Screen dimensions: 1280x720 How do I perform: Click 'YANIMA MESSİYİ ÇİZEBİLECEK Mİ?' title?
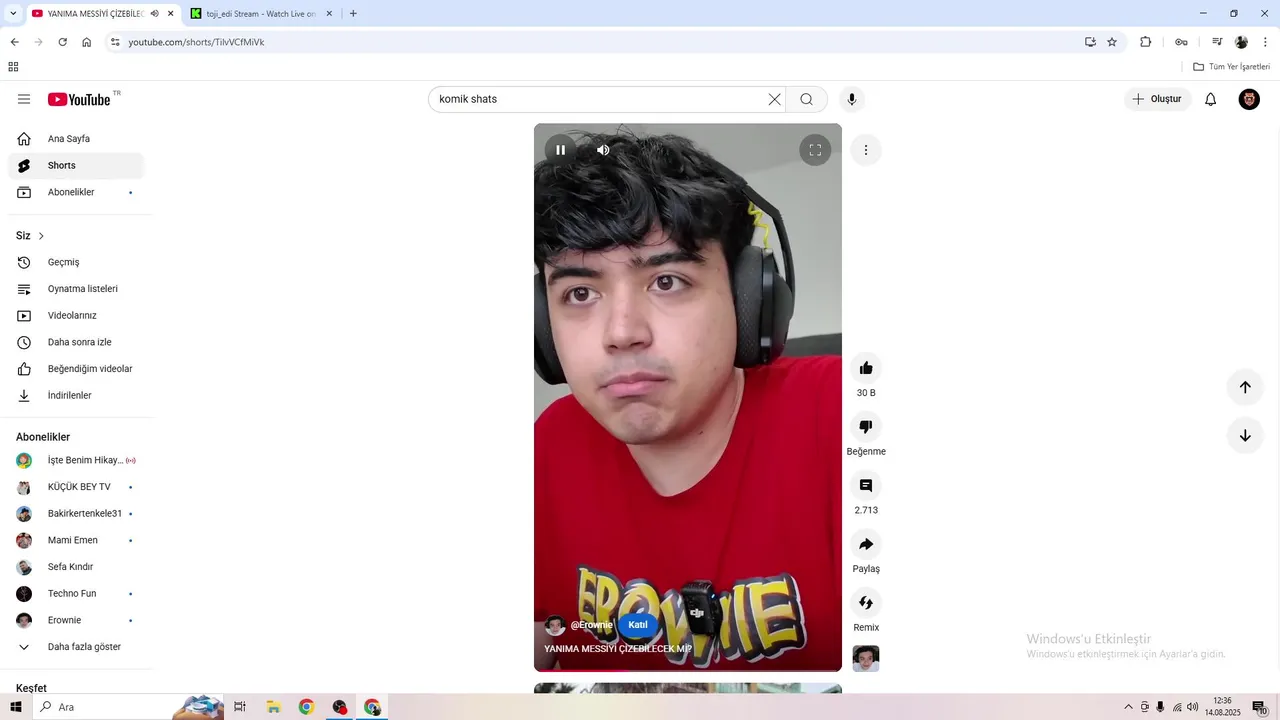click(618, 649)
